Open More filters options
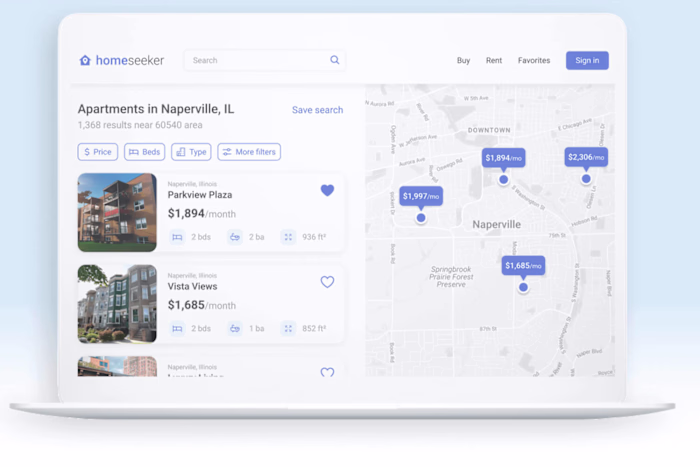This screenshot has height=467, width=700. tap(249, 152)
